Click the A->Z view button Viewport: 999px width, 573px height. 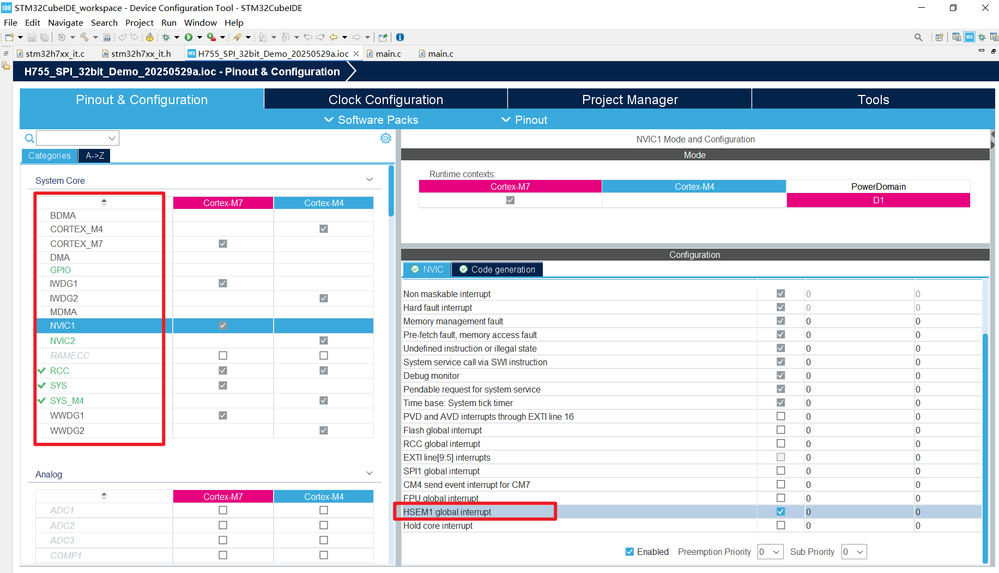point(94,156)
